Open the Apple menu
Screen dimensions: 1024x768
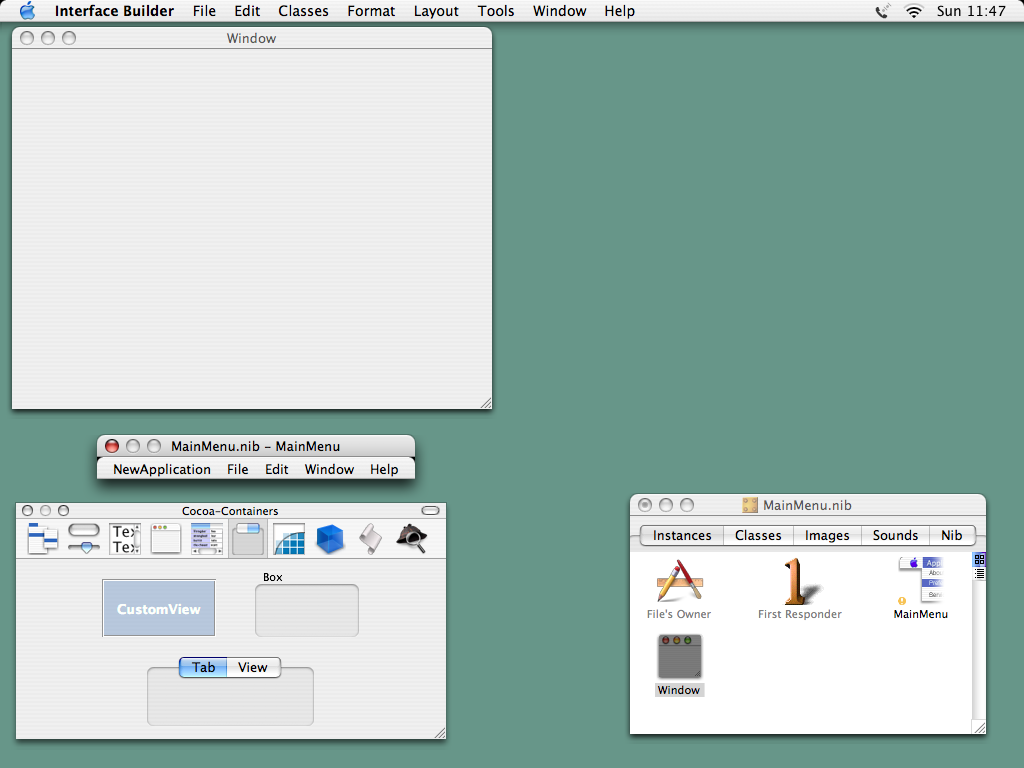(27, 10)
